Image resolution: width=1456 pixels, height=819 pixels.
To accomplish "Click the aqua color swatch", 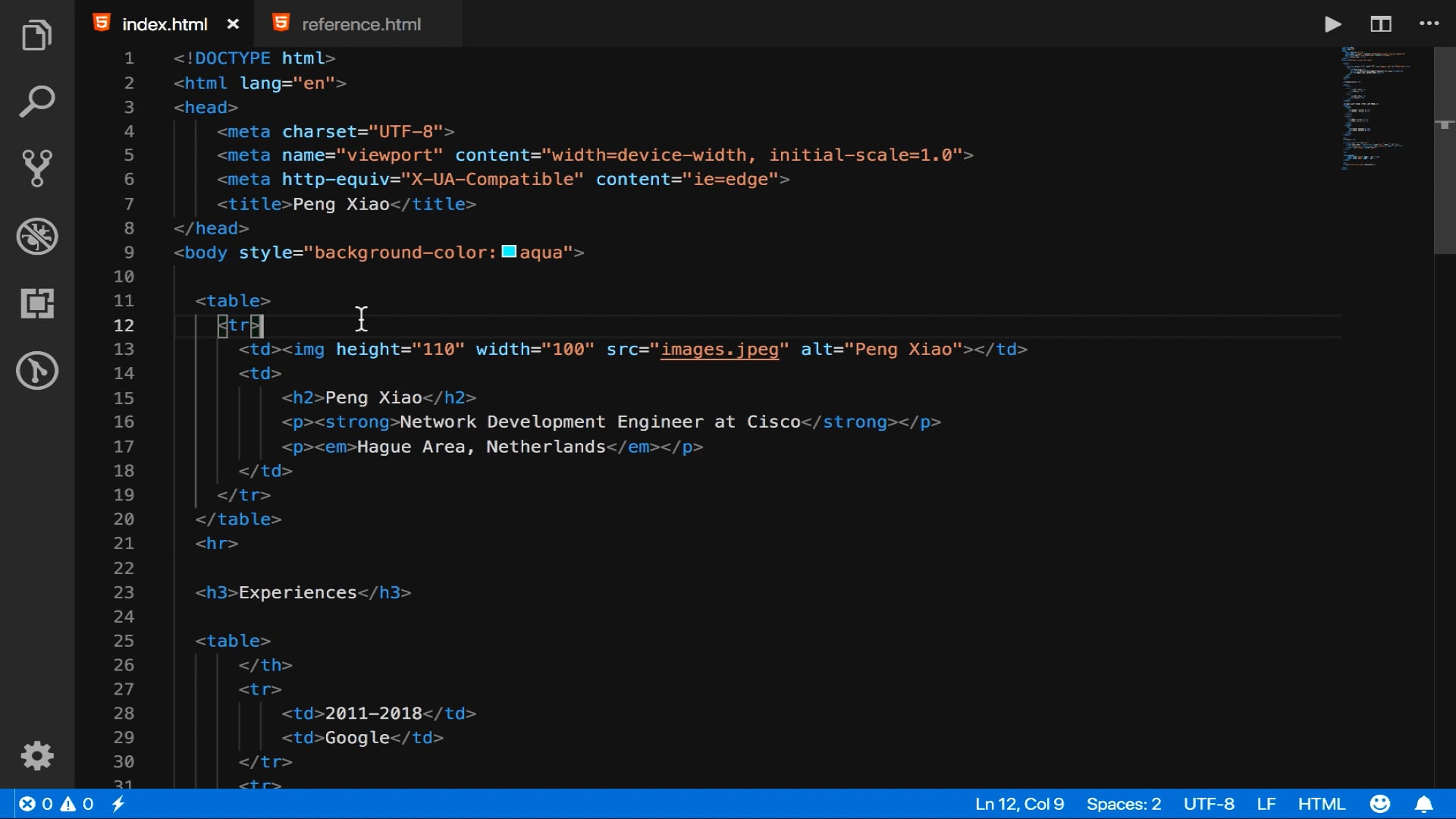I will (509, 252).
